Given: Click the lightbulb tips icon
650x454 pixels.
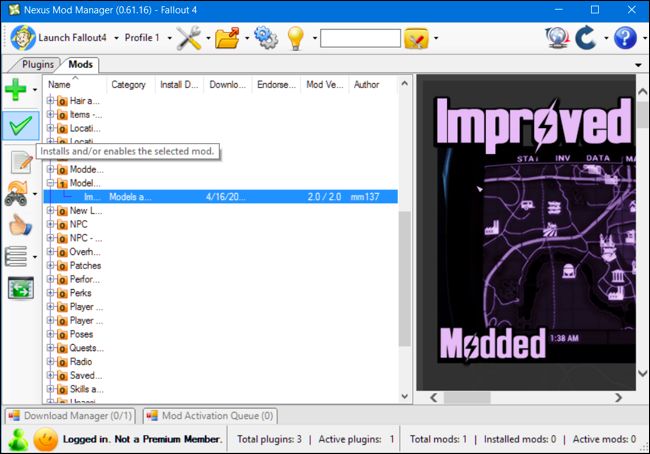Looking at the screenshot, I should (x=296, y=38).
